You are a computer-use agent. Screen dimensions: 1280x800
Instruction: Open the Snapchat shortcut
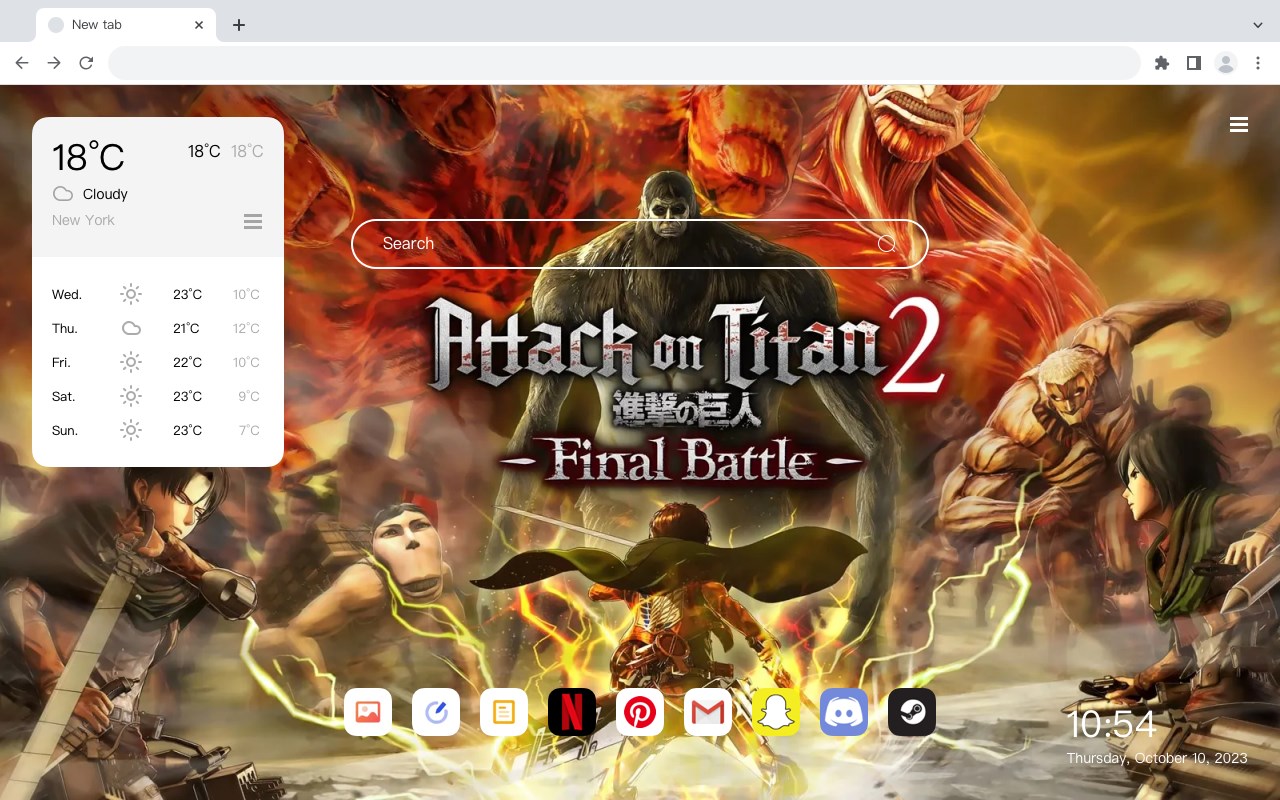coord(776,712)
